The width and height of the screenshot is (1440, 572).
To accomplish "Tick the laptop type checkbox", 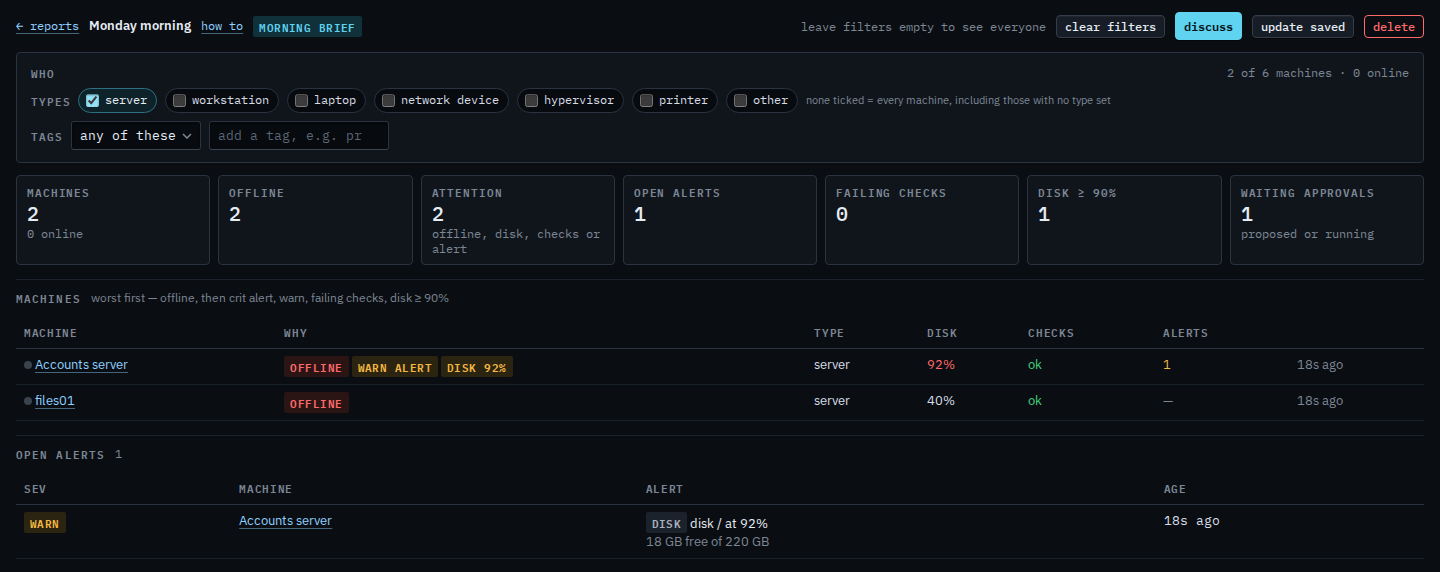I will tap(301, 100).
